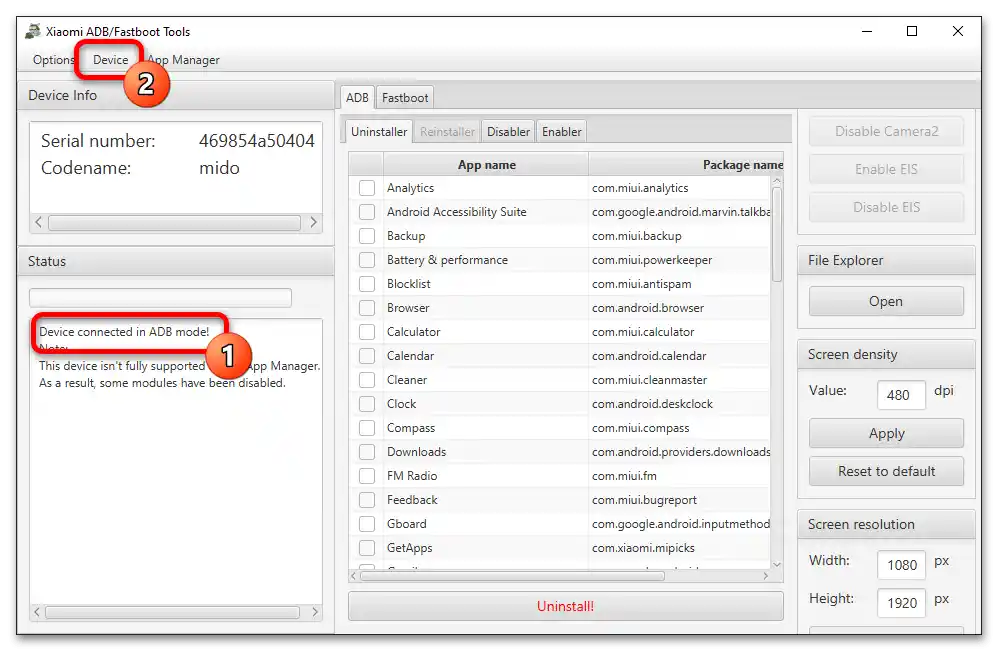
Task: Check the Backup app checkbox
Action: [367, 236]
